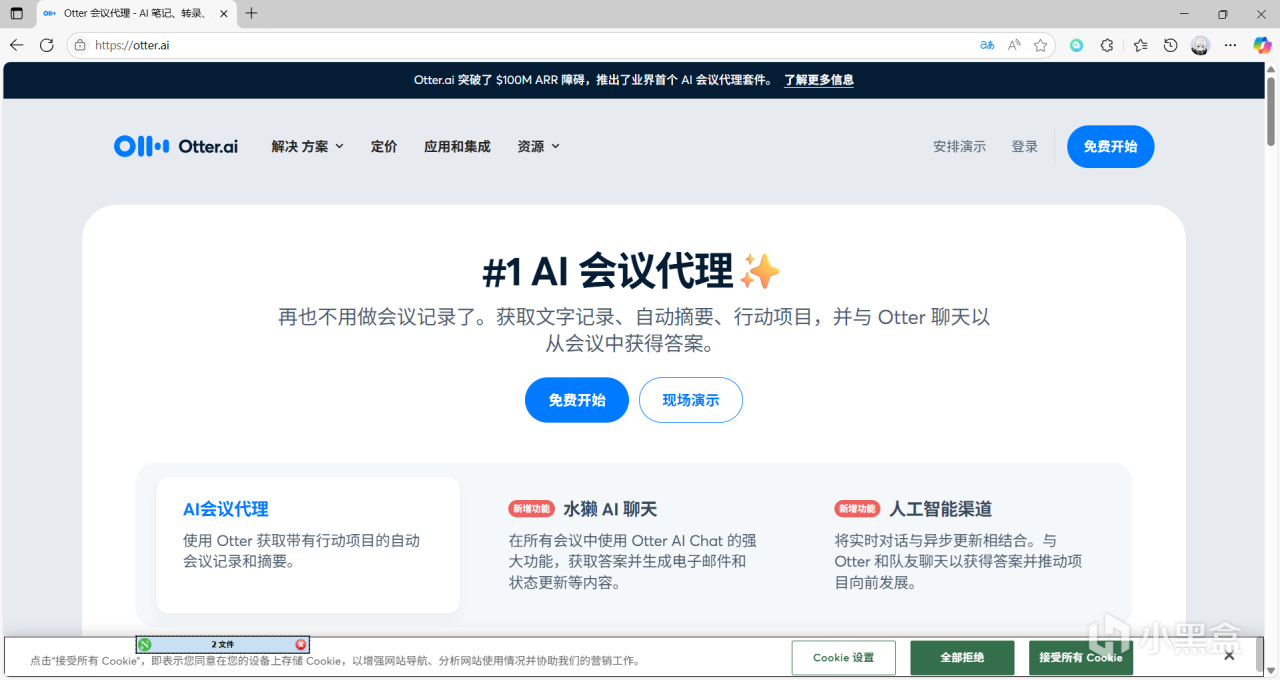Click the browser back arrow
This screenshot has width=1280, height=680.
click(16, 45)
